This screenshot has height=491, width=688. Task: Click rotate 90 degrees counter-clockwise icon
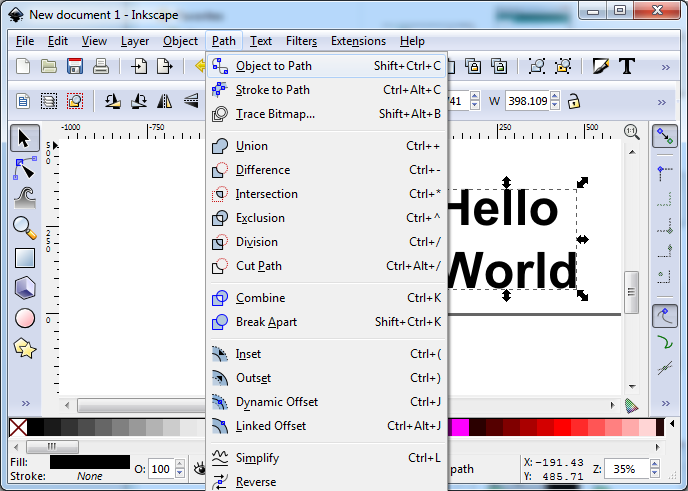click(113, 101)
